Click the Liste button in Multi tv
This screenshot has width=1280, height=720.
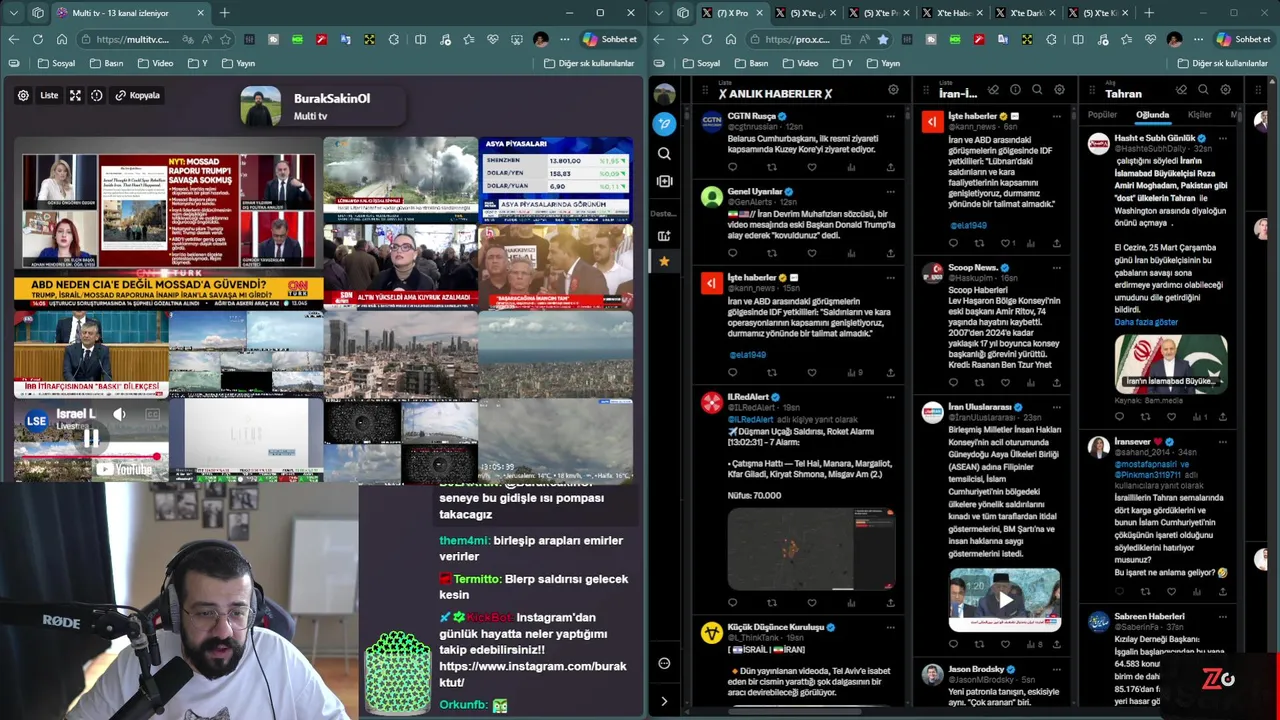(x=49, y=96)
